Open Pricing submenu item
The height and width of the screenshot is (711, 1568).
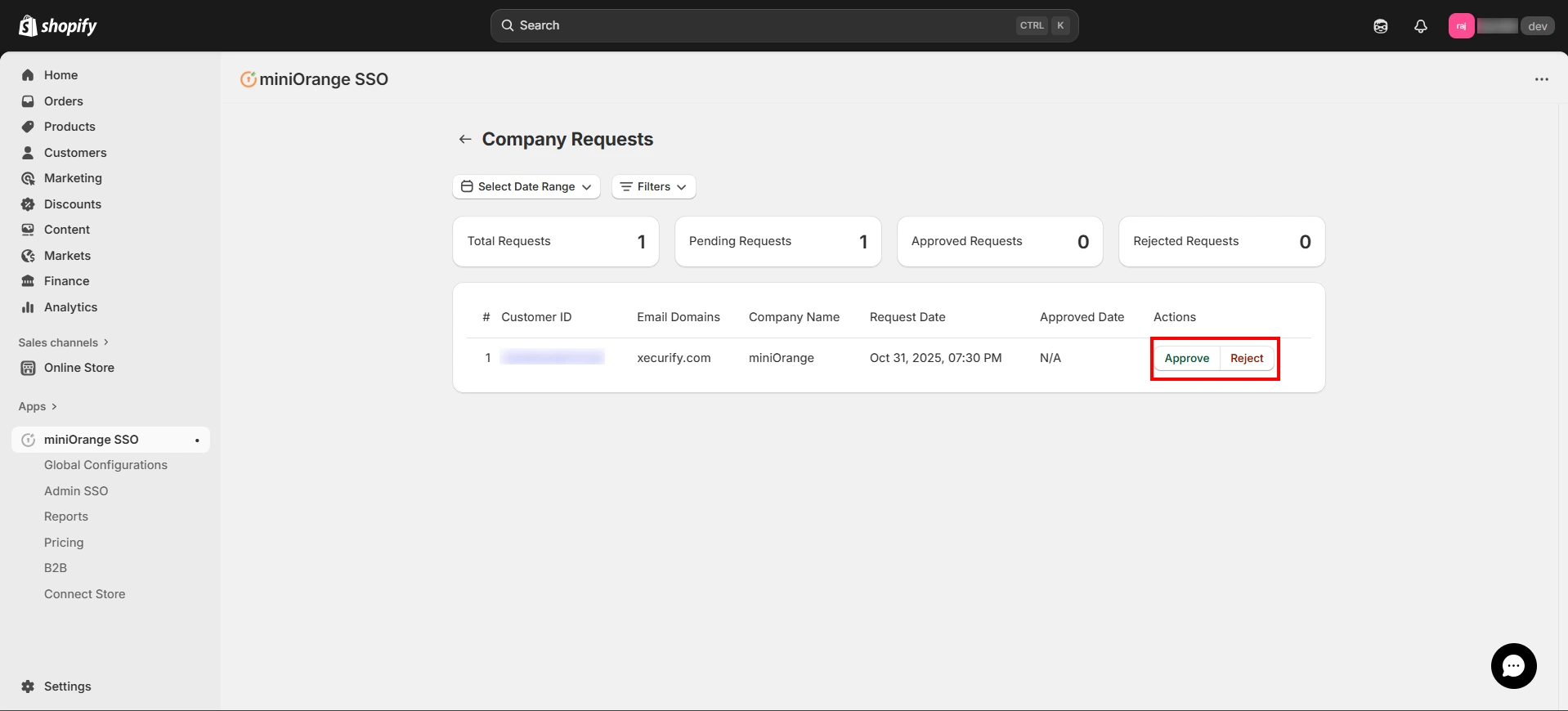pyautogui.click(x=64, y=543)
